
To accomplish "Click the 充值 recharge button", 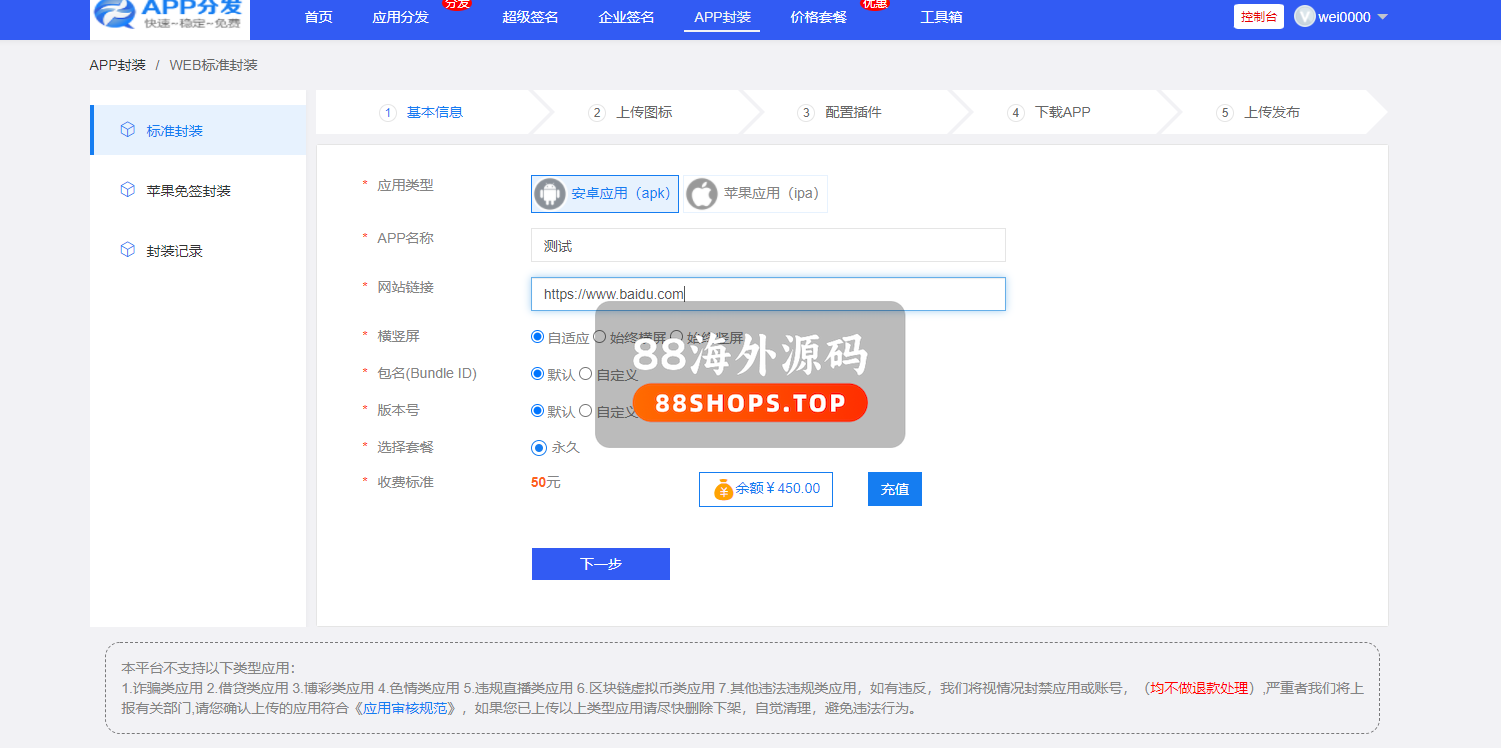I will 894,489.
